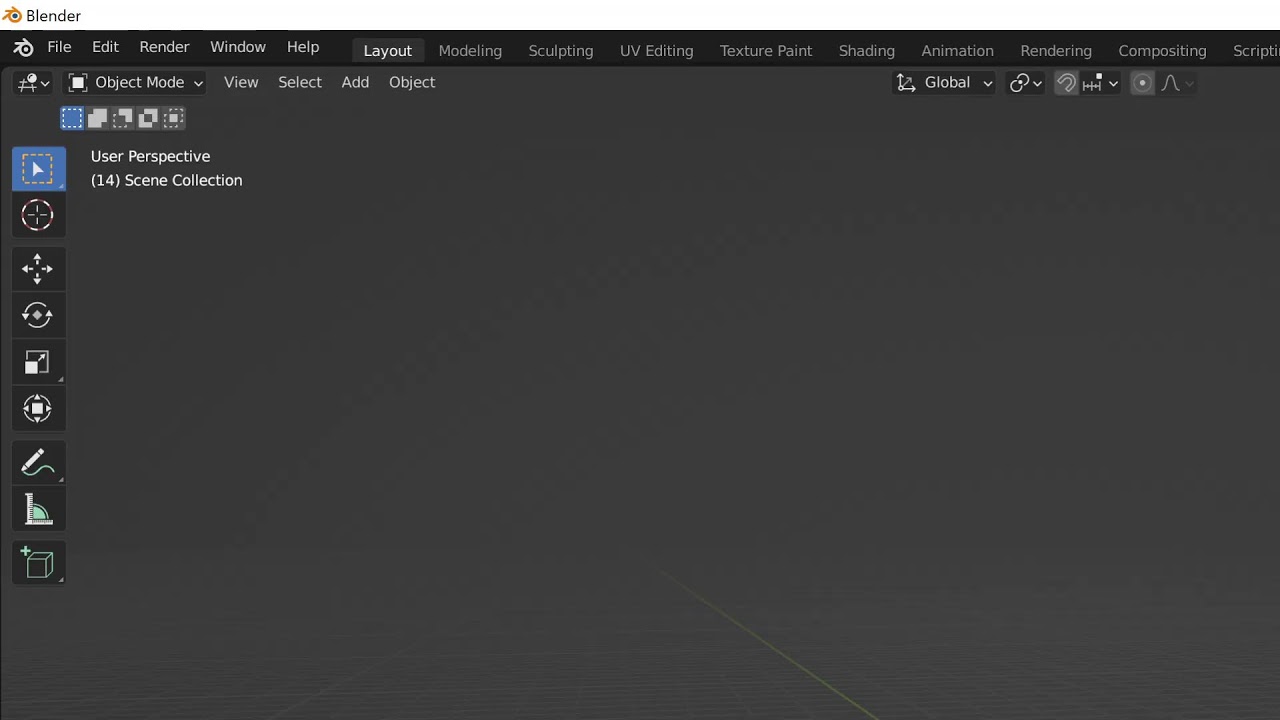Open the viewport View menu

point(241,83)
